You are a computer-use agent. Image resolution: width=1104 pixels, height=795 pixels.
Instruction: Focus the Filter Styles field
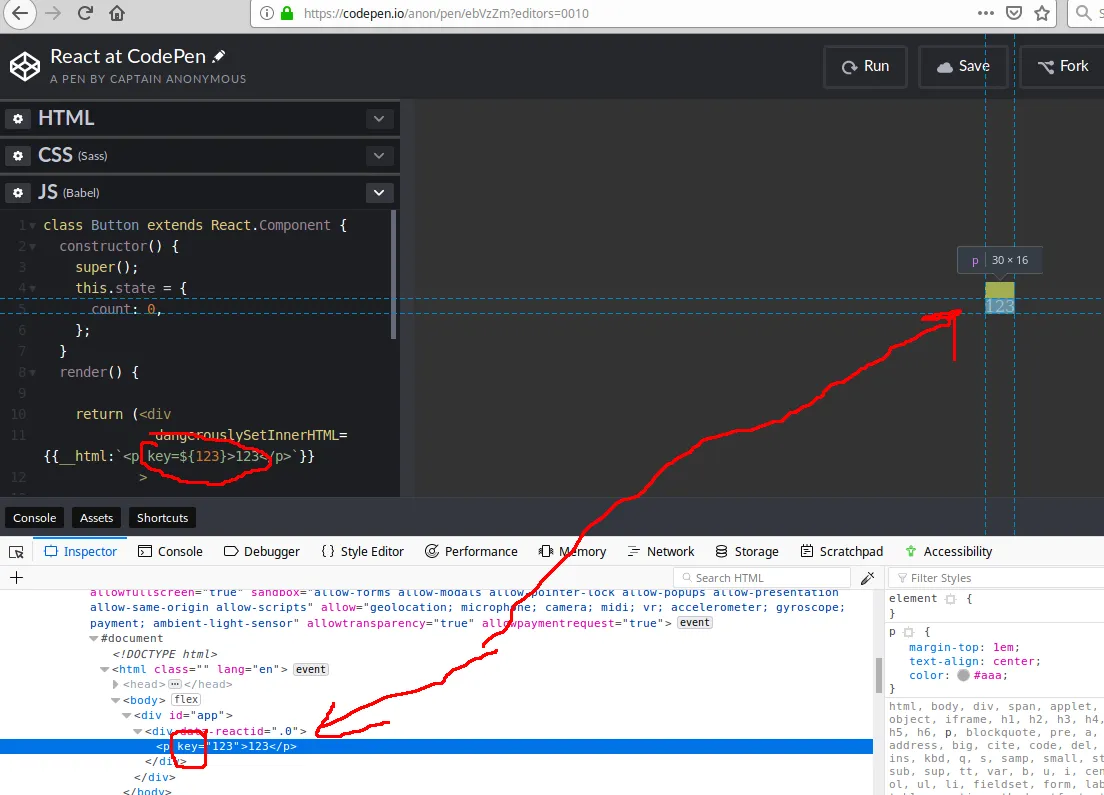(x=997, y=578)
